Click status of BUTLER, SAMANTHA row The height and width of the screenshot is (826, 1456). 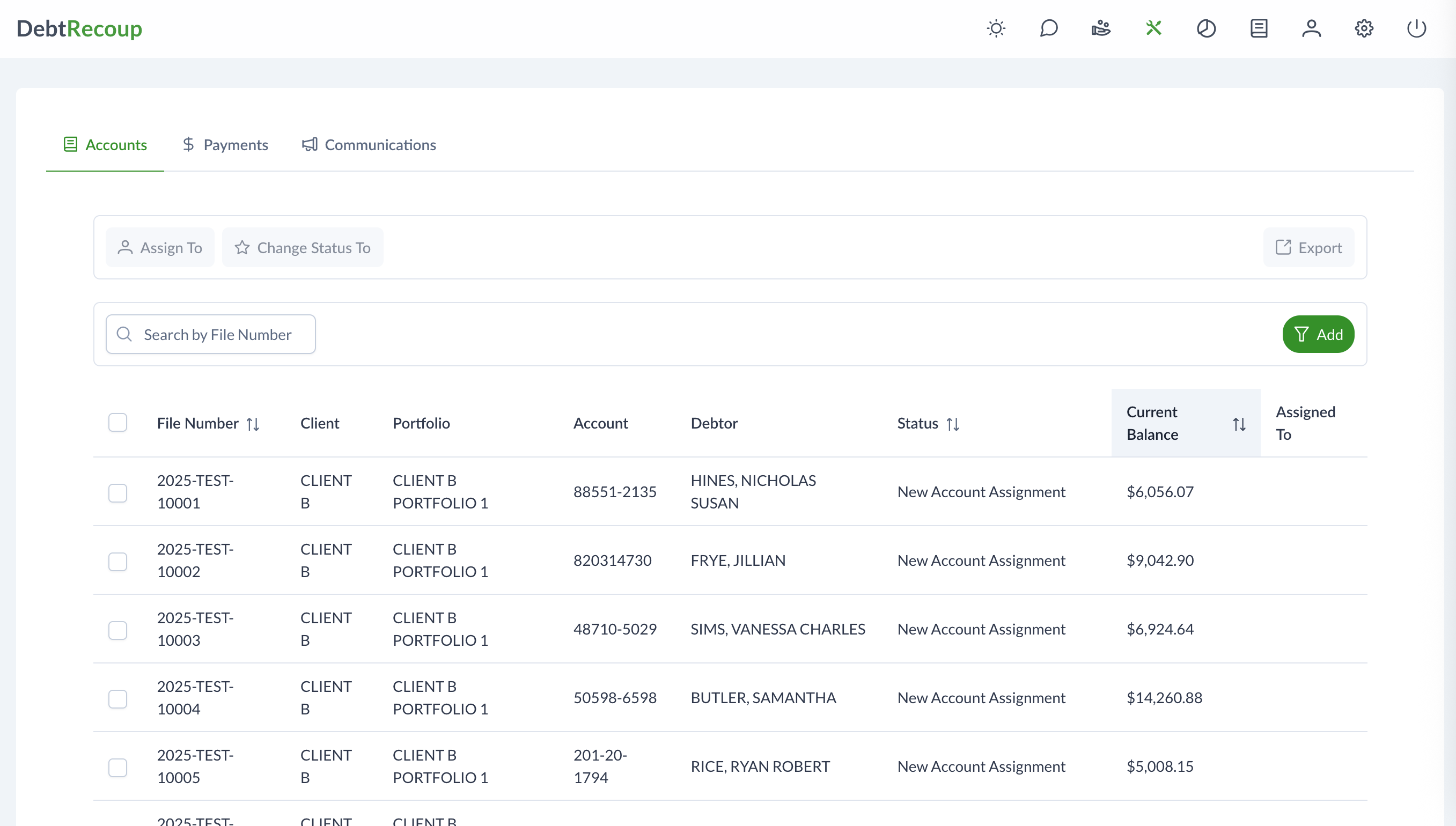981,698
